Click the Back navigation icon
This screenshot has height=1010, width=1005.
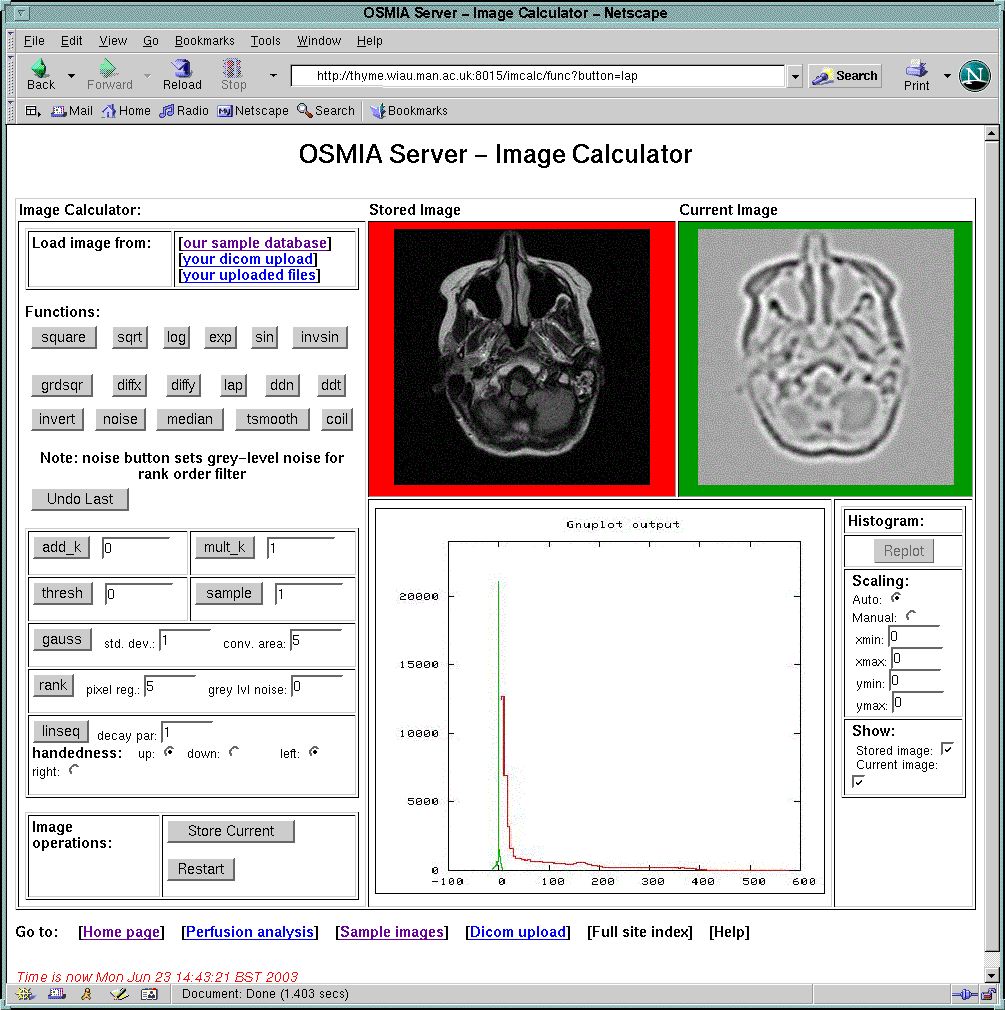coord(40,69)
